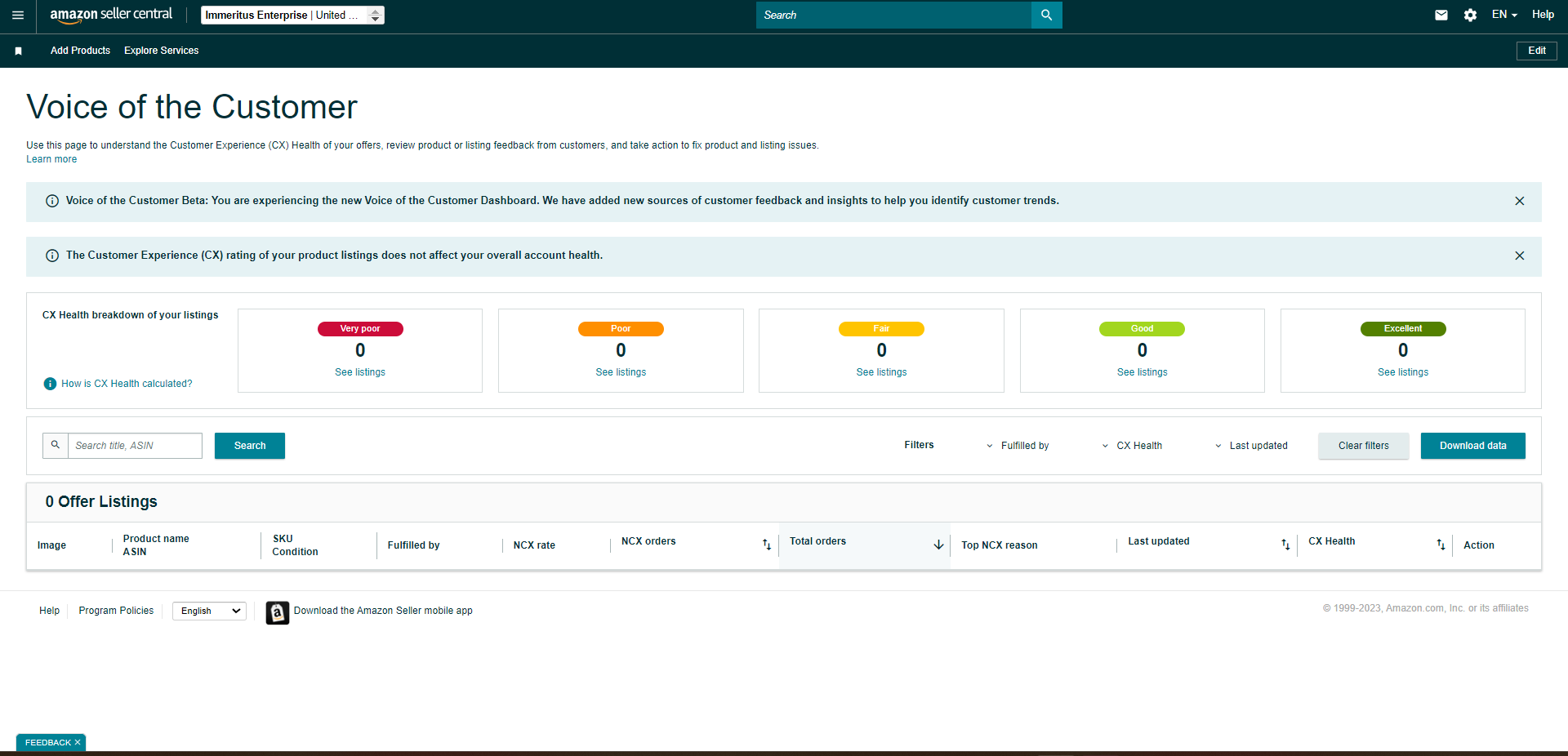Viewport: 1568px width, 756px height.
Task: Sort by Total orders down arrow
Action: point(938,545)
